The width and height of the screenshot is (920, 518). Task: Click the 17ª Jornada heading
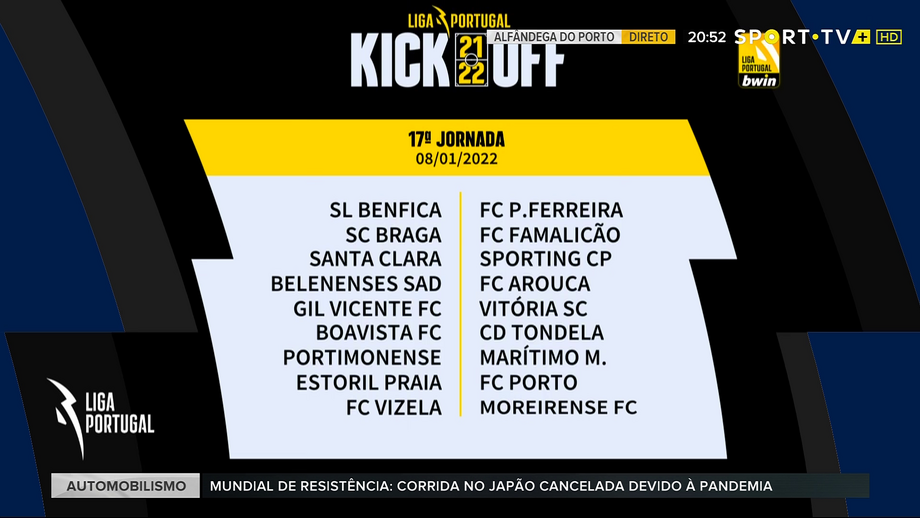(456, 139)
